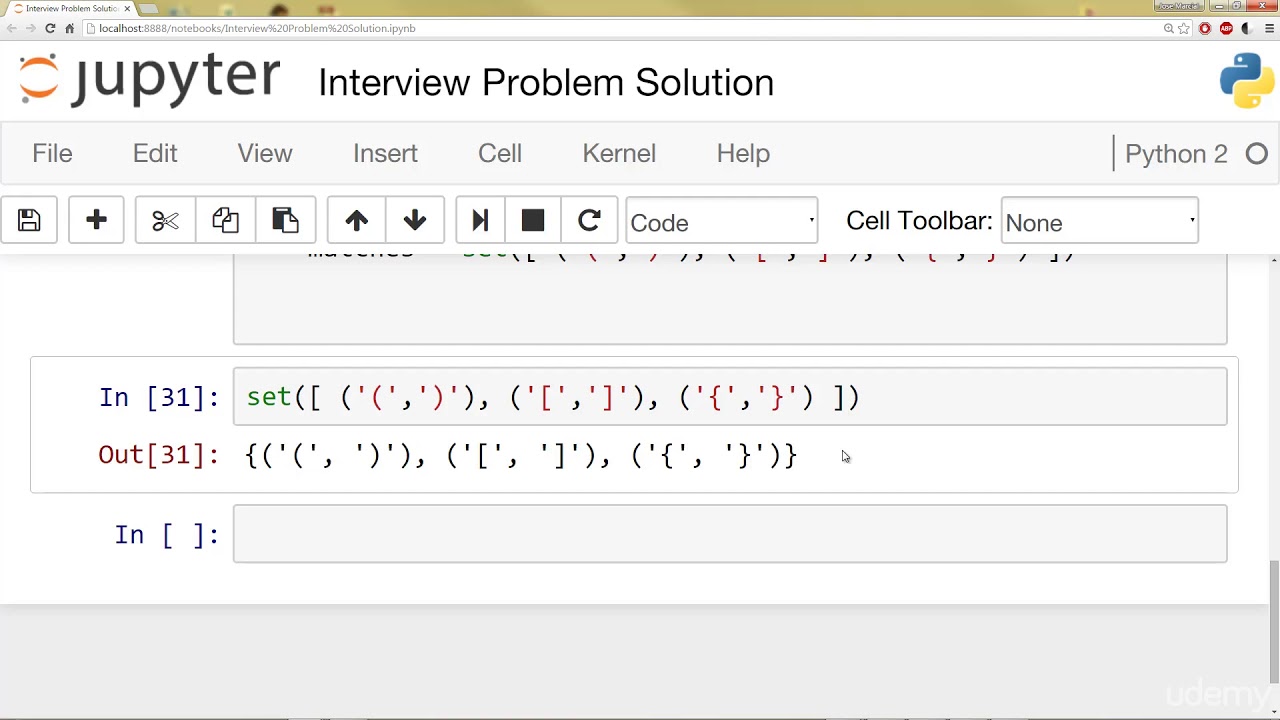Click the Out[31] prompt label

[158, 455]
